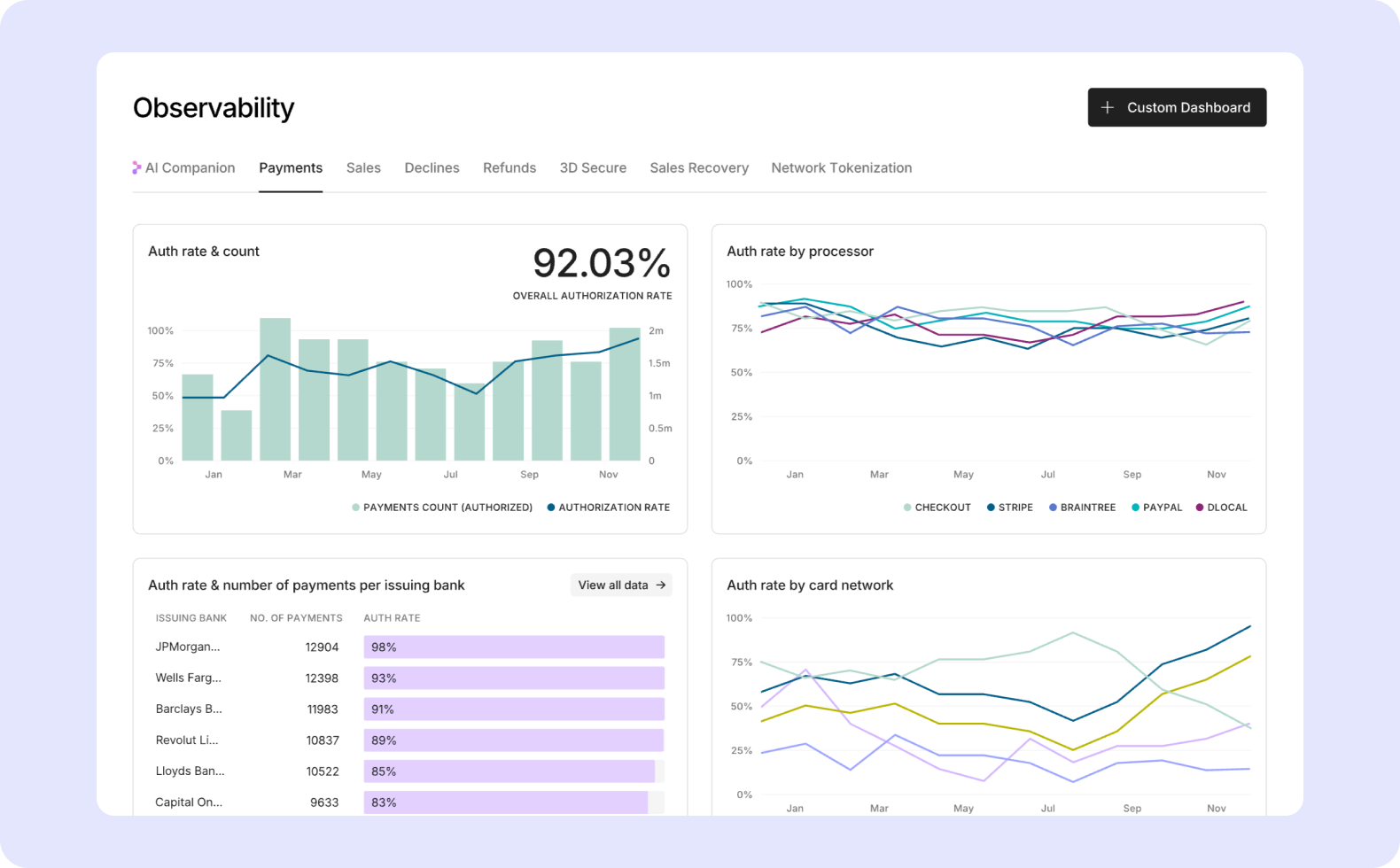
Task: Click the NO. OF PAYMENTS column header
Action: (296, 618)
